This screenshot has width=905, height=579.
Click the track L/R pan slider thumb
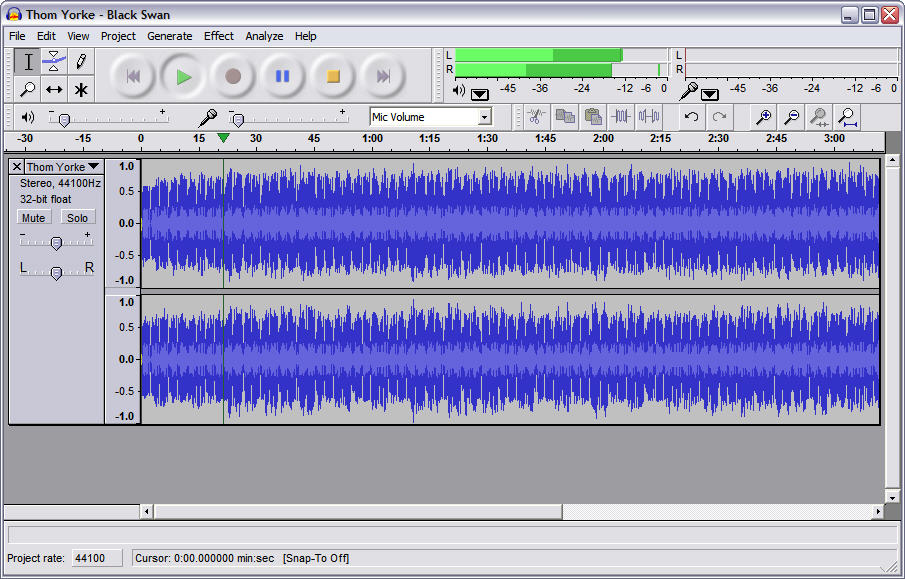(56, 273)
